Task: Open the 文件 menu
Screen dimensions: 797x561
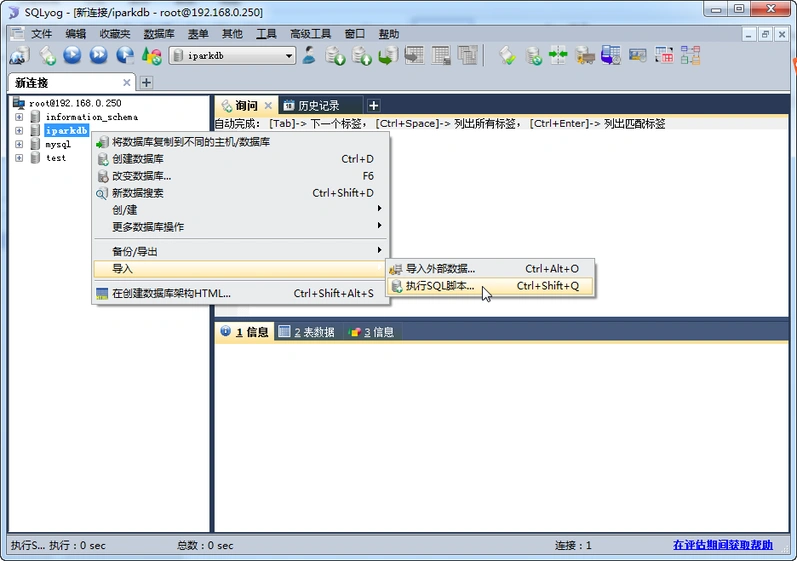Action: 42,34
